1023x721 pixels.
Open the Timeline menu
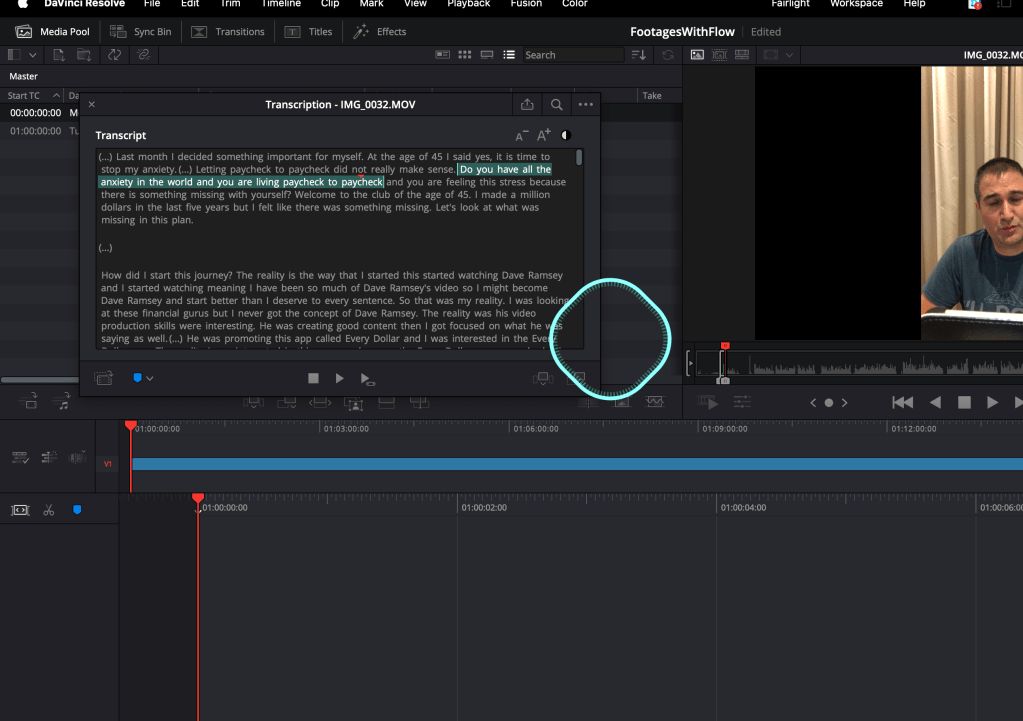pos(281,4)
